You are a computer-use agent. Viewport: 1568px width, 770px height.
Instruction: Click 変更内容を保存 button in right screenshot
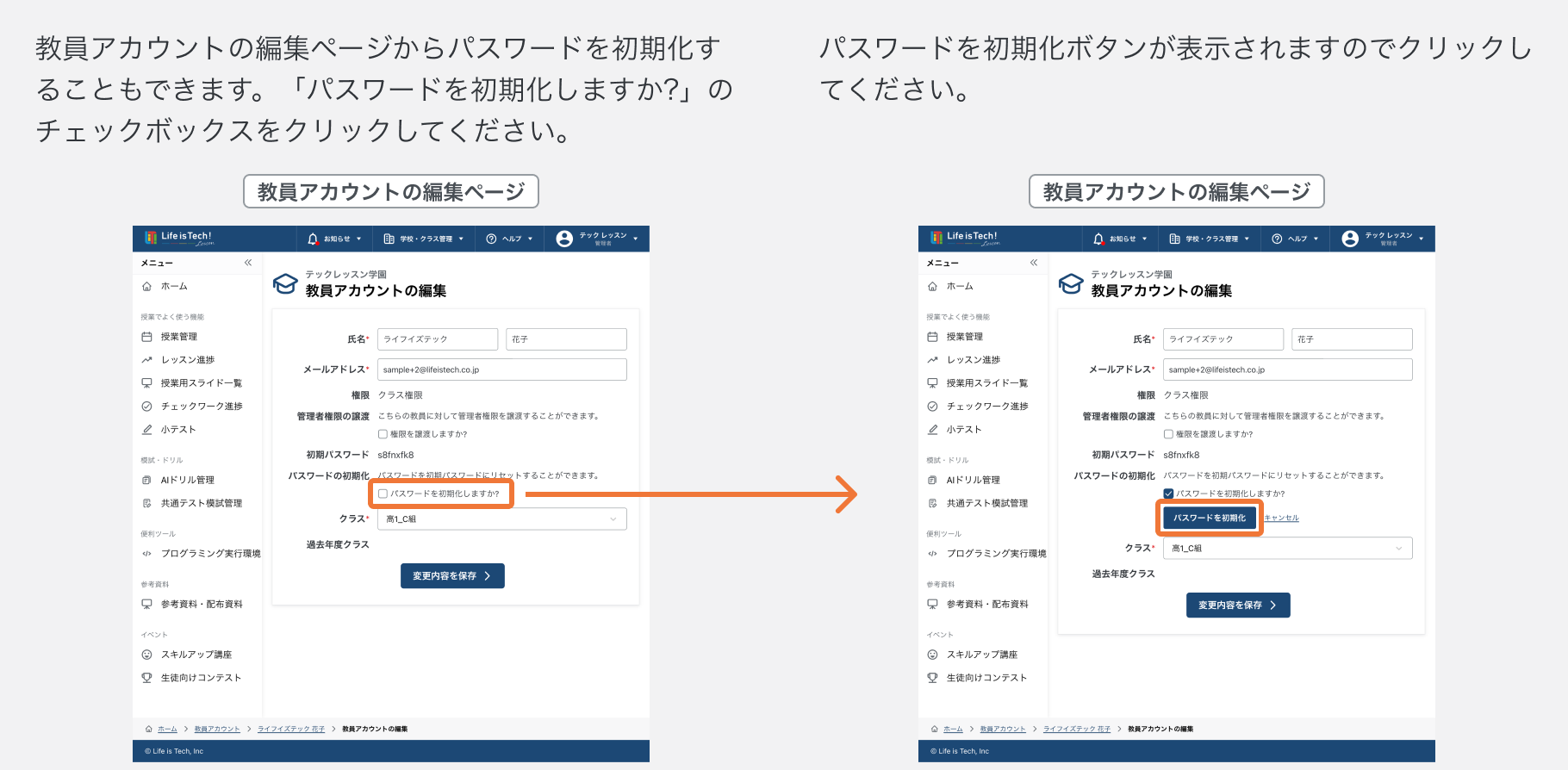coord(1238,605)
